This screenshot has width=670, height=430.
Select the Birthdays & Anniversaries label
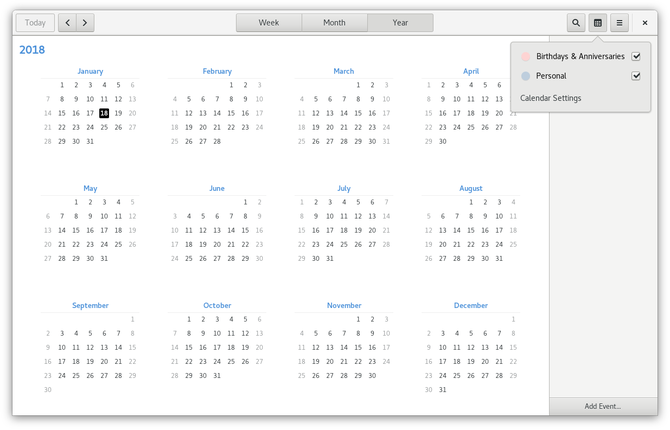[x=580, y=56]
